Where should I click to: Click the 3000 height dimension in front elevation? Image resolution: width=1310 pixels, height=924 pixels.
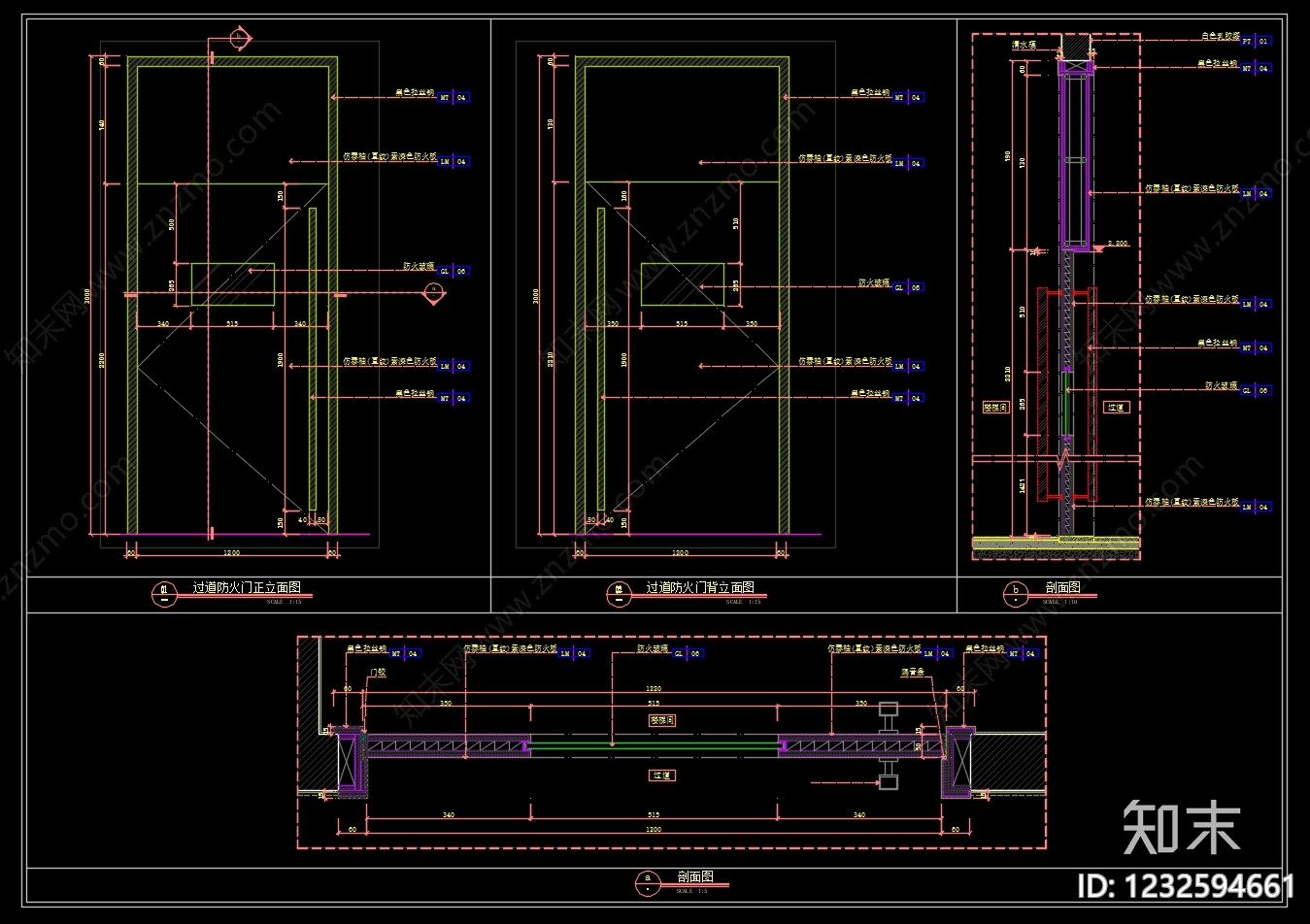pos(87,296)
